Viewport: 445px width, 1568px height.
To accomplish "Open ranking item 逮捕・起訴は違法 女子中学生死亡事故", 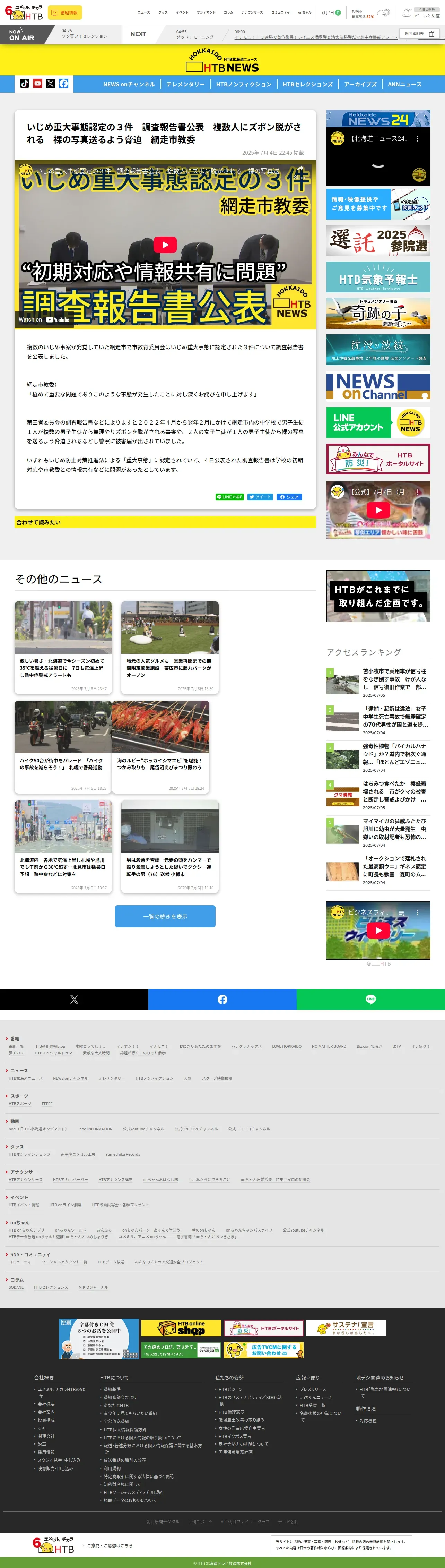I will (x=378, y=720).
